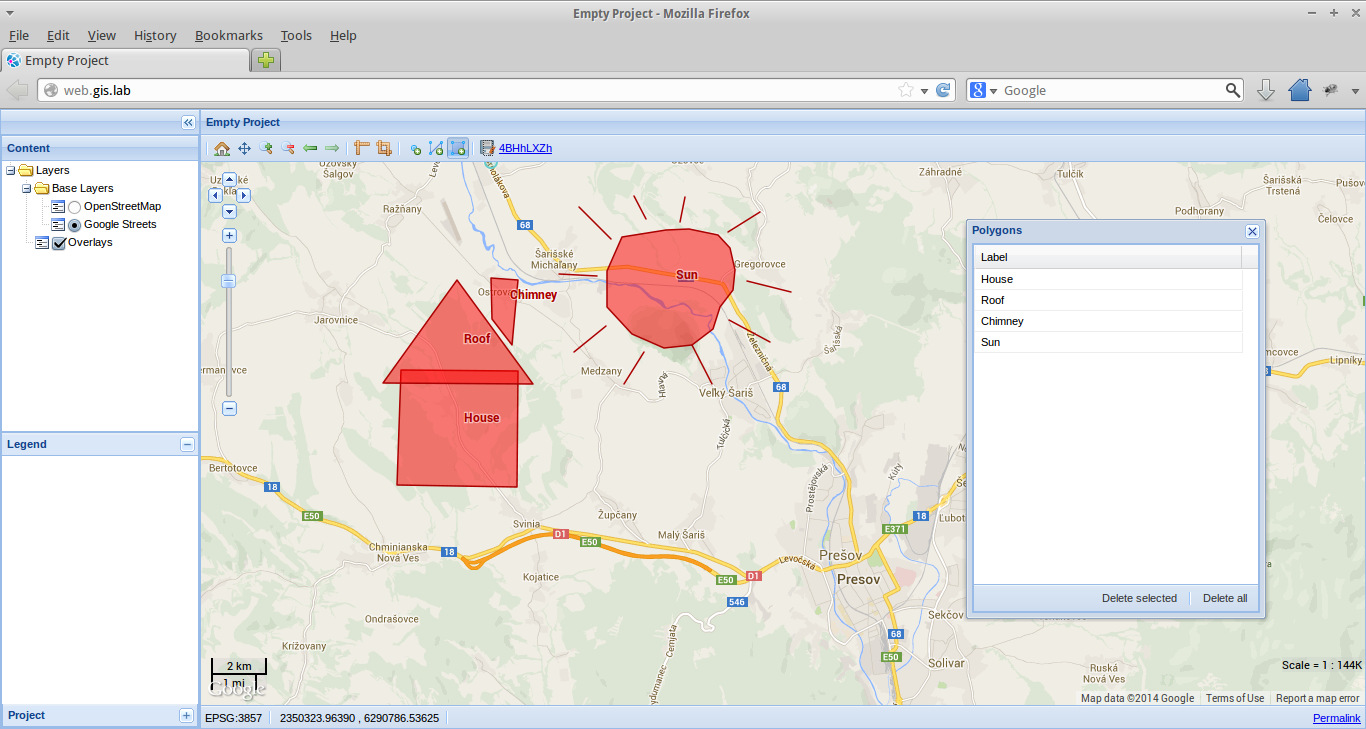Select the Pan tool

(244, 147)
